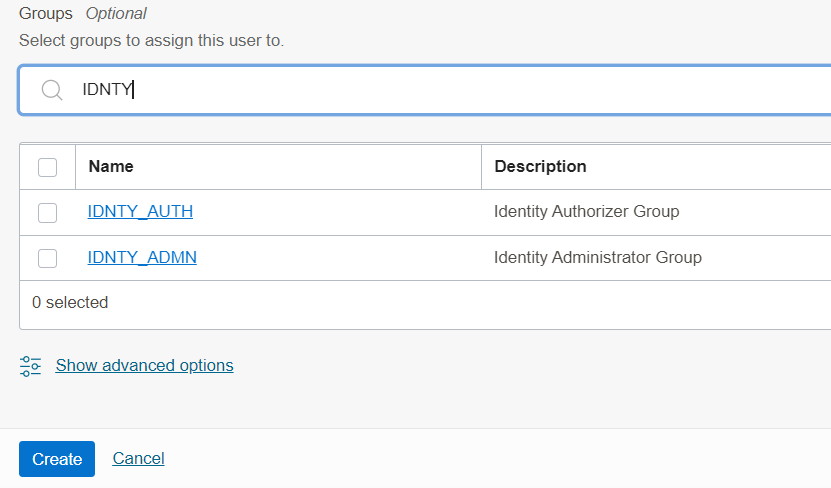
Task: Click the Groups section label
Action: [x=47, y=14]
